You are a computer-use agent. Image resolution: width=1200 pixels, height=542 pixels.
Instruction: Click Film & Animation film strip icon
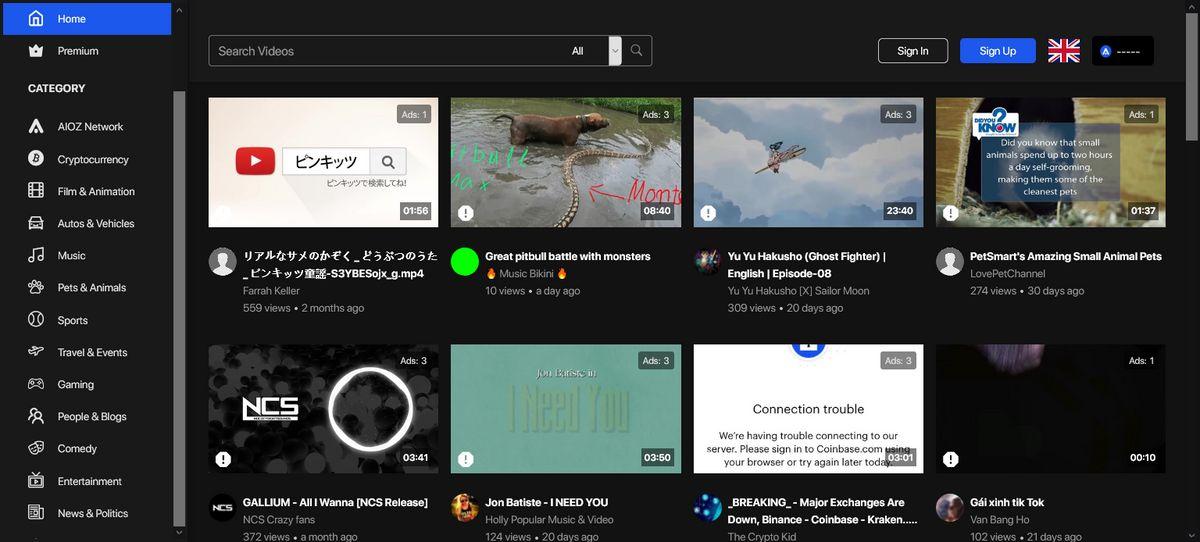36,191
